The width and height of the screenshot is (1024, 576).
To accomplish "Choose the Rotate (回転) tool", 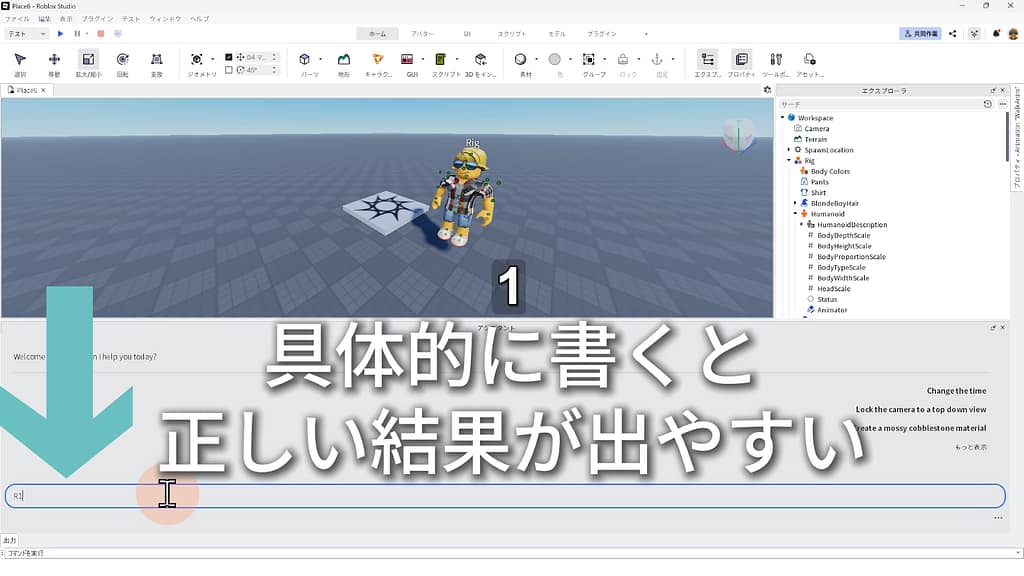I will click(x=122, y=63).
